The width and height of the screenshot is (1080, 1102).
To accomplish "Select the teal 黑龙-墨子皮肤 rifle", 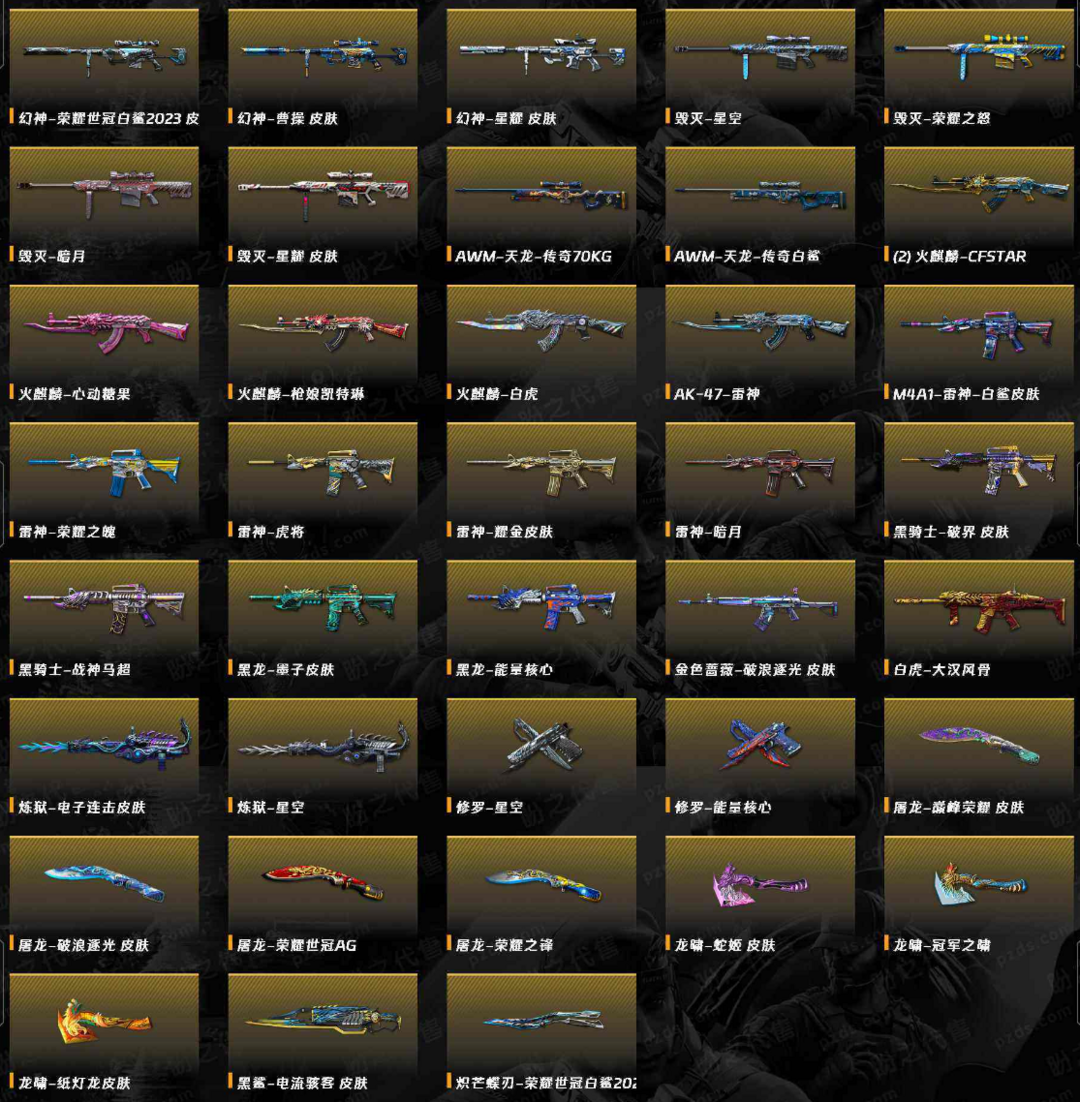I will pos(323,619).
